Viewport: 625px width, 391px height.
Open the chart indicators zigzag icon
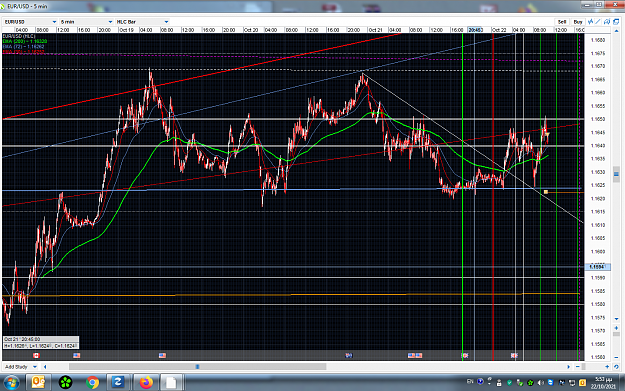tap(590, 22)
